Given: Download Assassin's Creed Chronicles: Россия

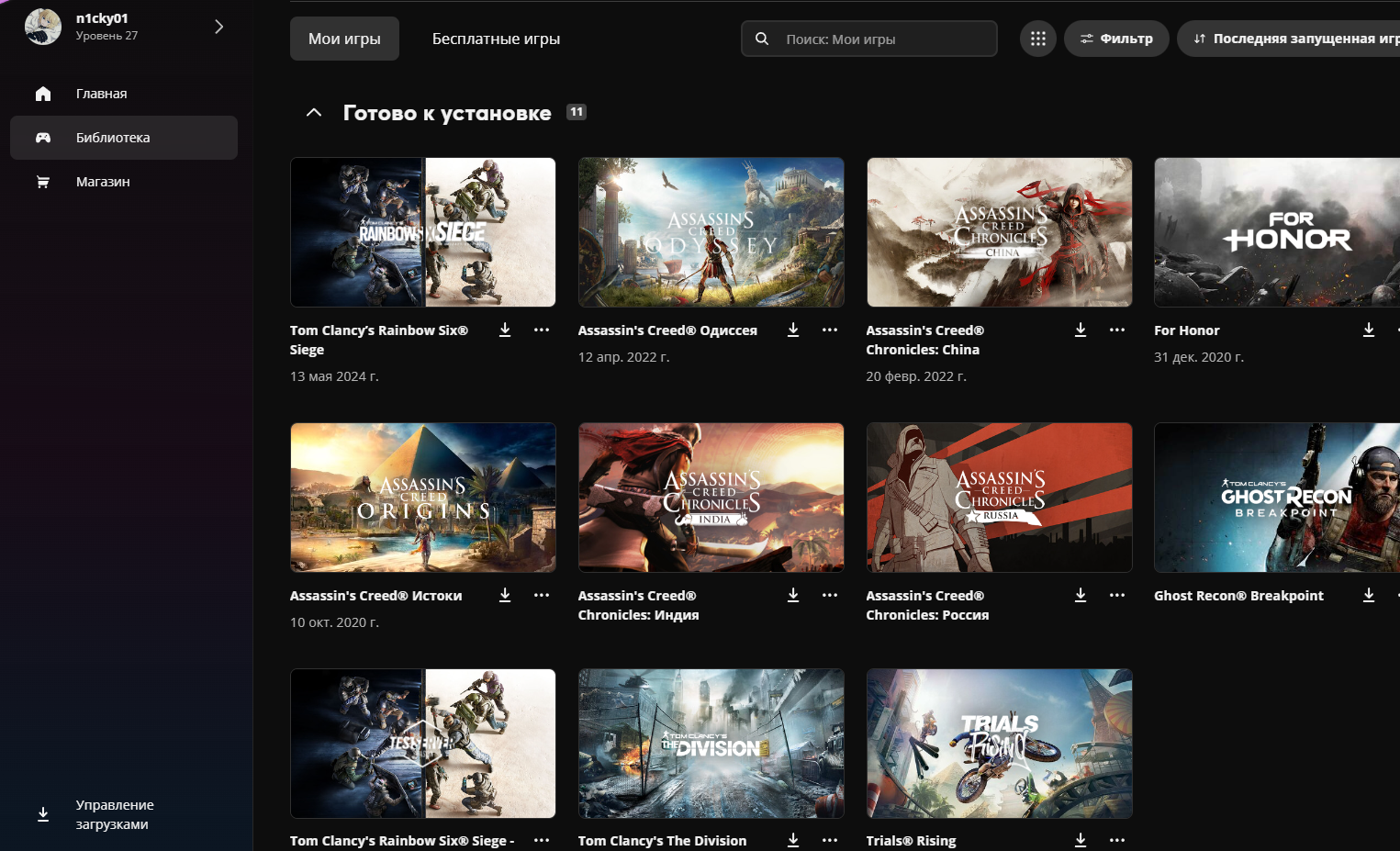Looking at the screenshot, I should 1081,595.
